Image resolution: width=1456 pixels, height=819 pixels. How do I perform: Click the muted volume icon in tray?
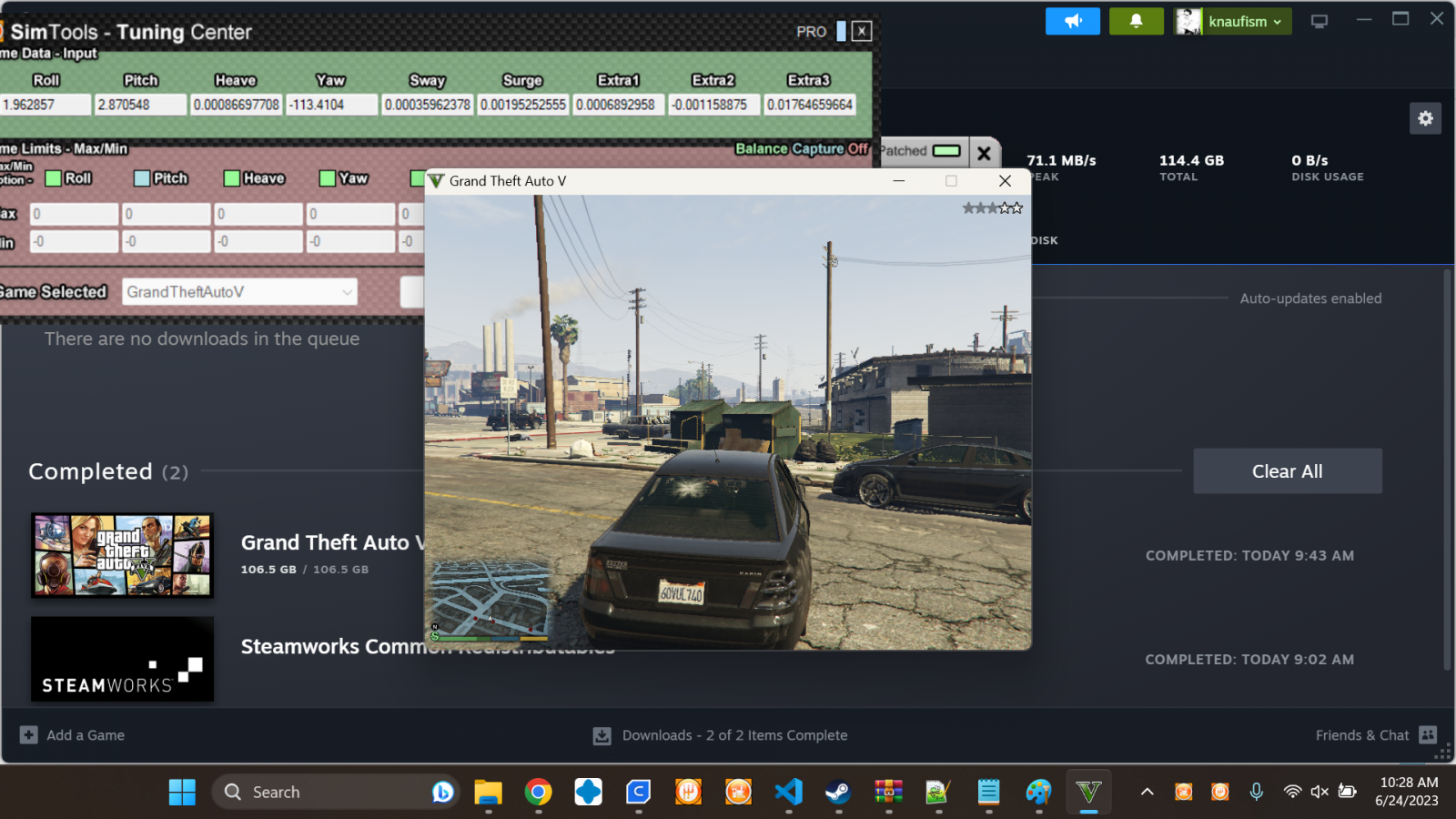coord(1319,792)
